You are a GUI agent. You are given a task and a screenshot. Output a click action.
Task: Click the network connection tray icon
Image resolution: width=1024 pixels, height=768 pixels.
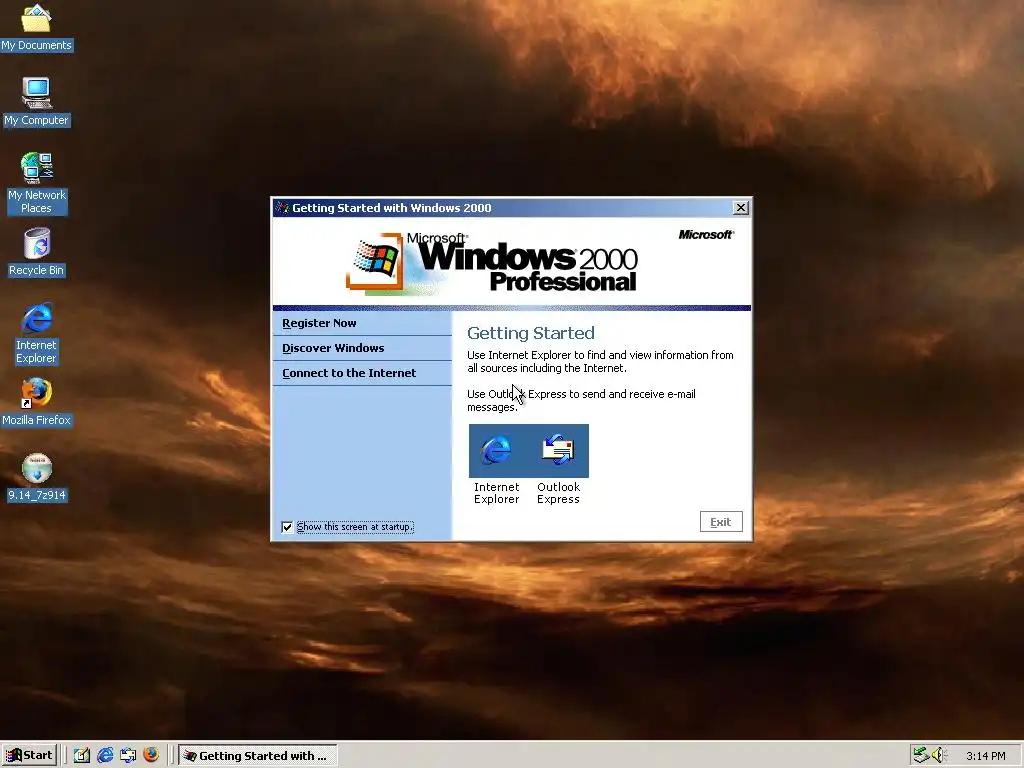[921, 755]
